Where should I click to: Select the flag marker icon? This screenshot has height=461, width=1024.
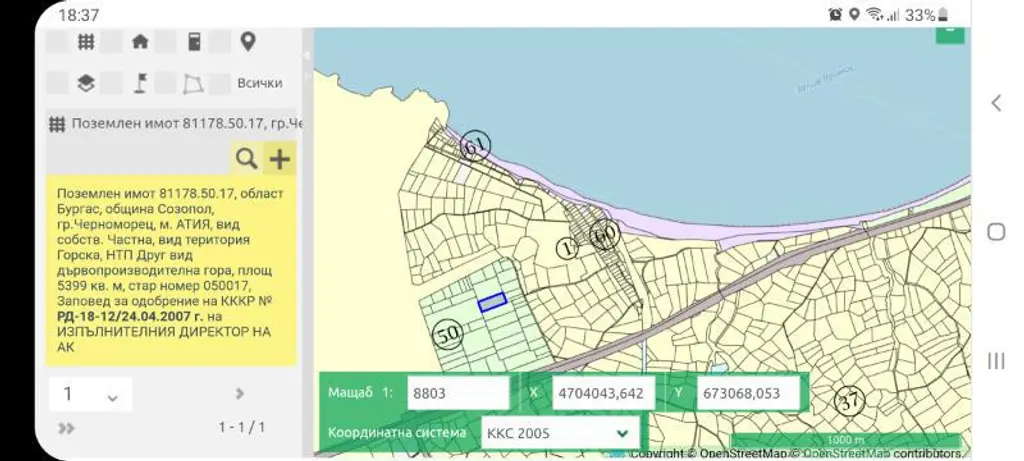[140, 83]
